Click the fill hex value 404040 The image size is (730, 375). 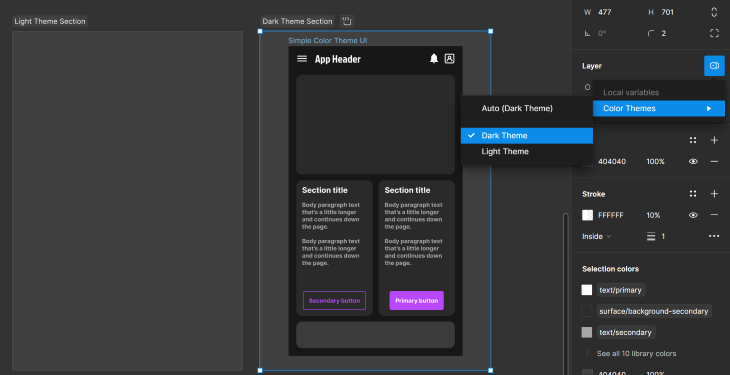[x=612, y=162]
